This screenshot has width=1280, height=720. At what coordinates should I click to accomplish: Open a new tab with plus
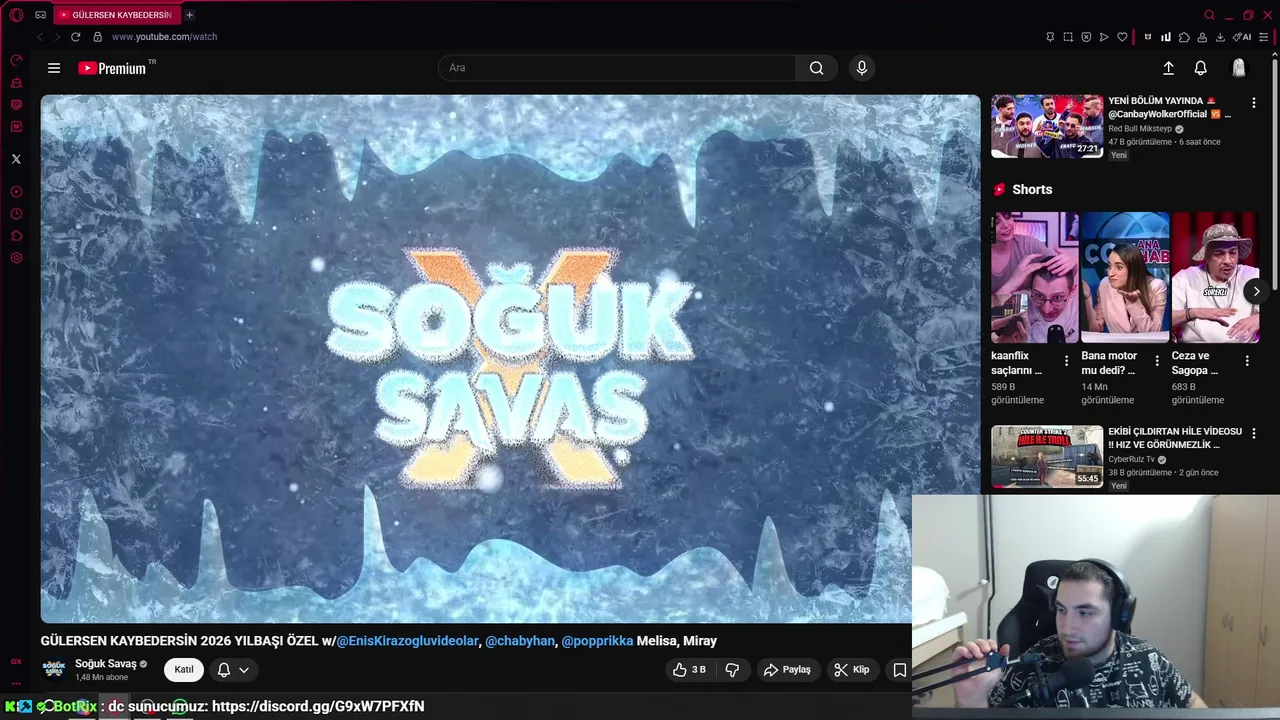[x=189, y=15]
